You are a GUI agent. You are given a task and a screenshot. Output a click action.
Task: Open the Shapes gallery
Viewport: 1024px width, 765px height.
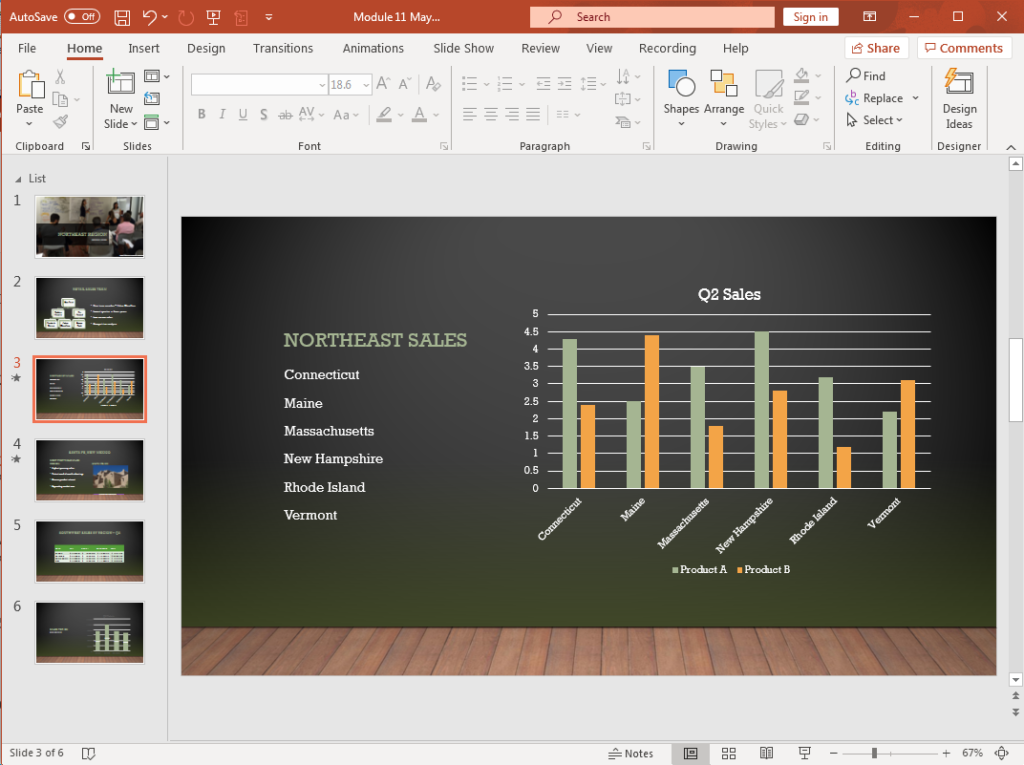(x=681, y=95)
